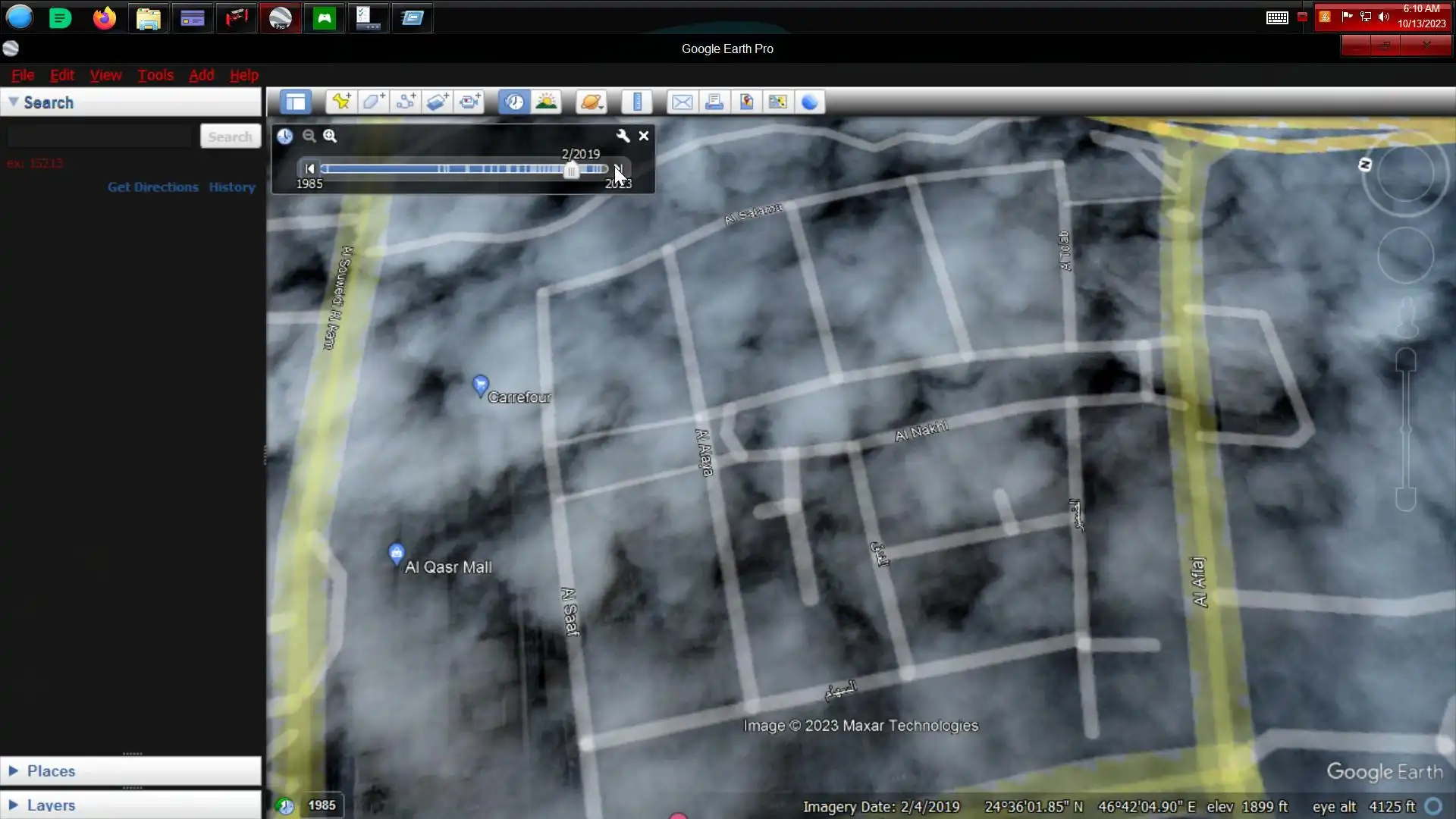Add a placemark with the pushpin icon
Image resolution: width=1456 pixels, height=819 pixels.
pyautogui.click(x=341, y=102)
